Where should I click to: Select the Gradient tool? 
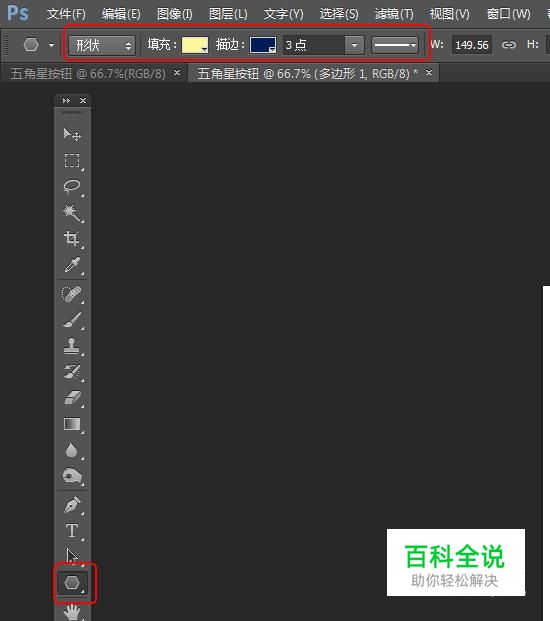tap(72, 424)
